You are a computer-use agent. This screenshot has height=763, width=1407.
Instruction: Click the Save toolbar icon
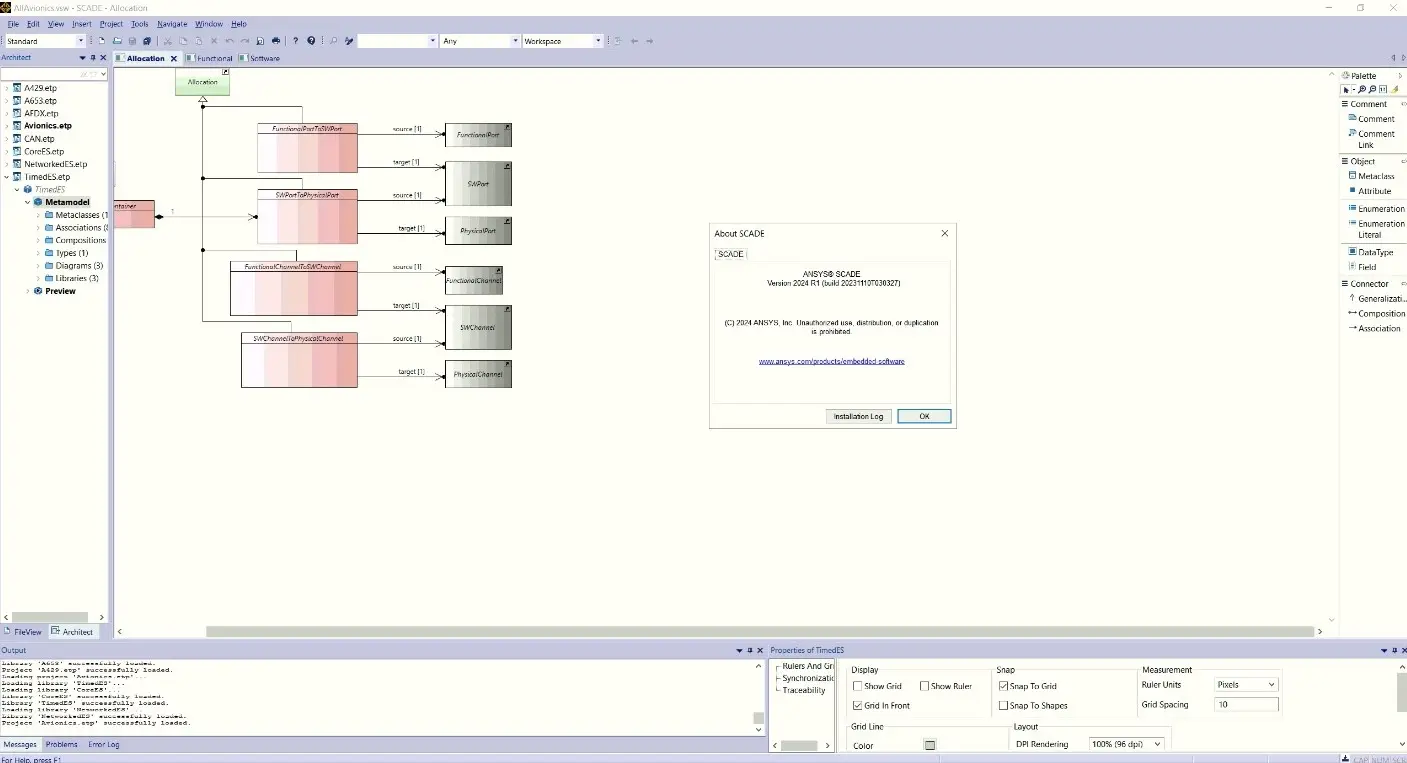132,41
